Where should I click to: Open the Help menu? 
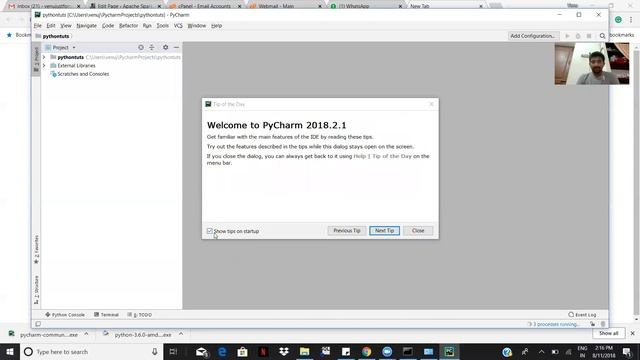216,26
